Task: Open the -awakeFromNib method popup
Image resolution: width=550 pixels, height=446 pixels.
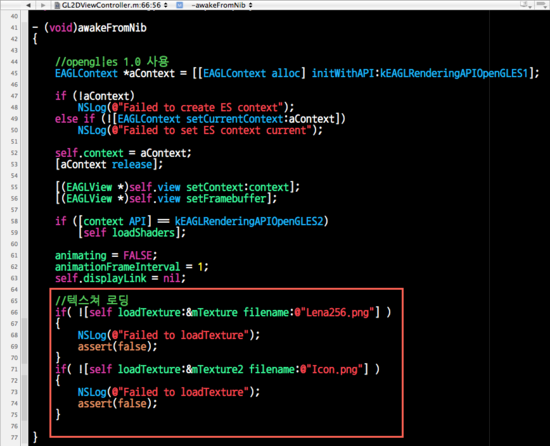Action: tap(222, 5)
